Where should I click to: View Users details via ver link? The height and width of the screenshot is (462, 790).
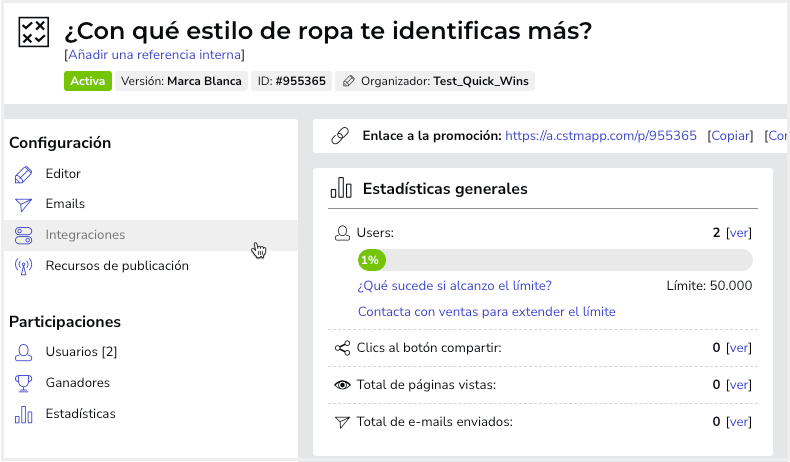tap(739, 233)
